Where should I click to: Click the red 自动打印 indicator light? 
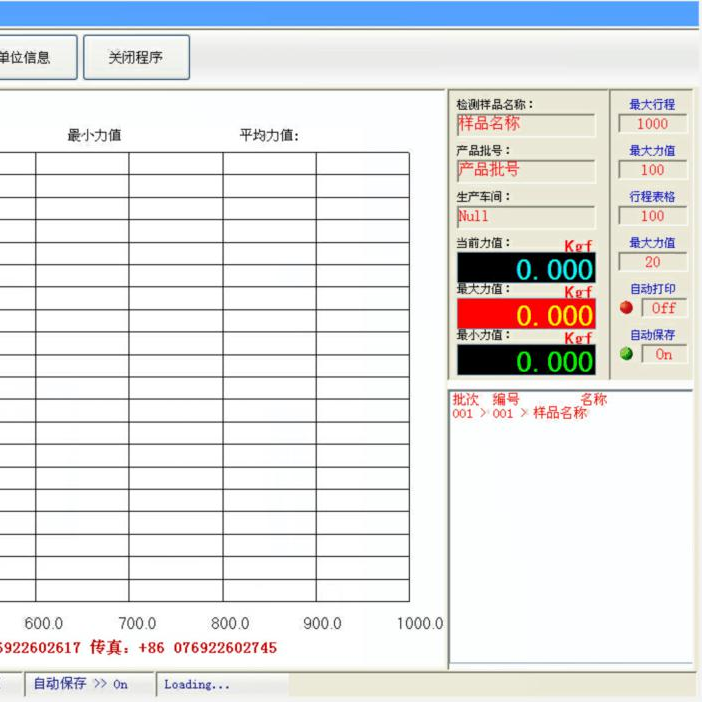pyautogui.click(x=627, y=308)
